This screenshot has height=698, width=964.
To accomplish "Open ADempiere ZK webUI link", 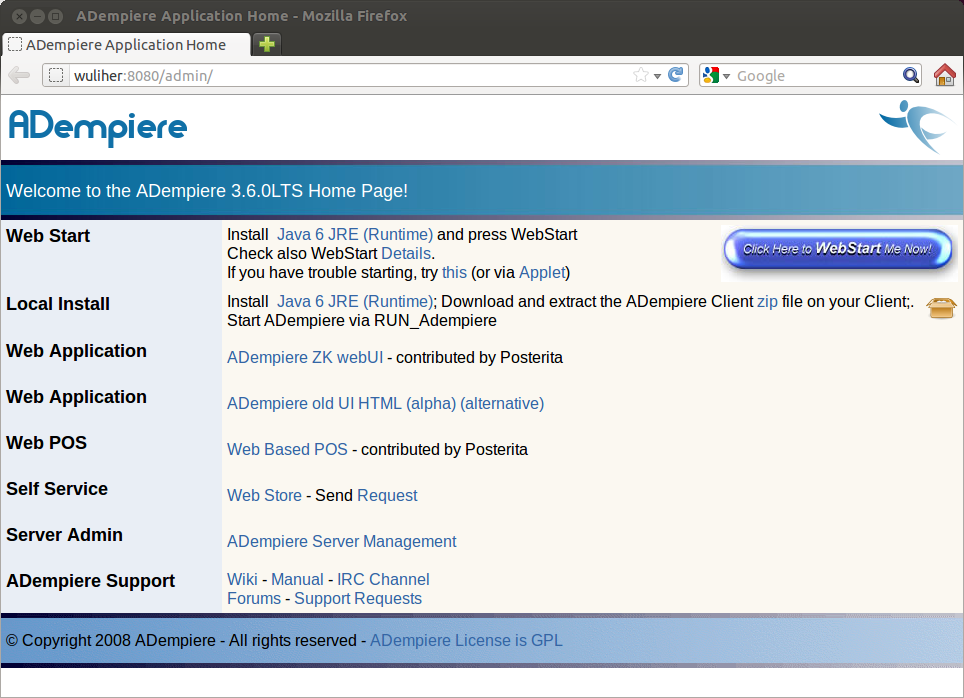I will (x=305, y=357).
